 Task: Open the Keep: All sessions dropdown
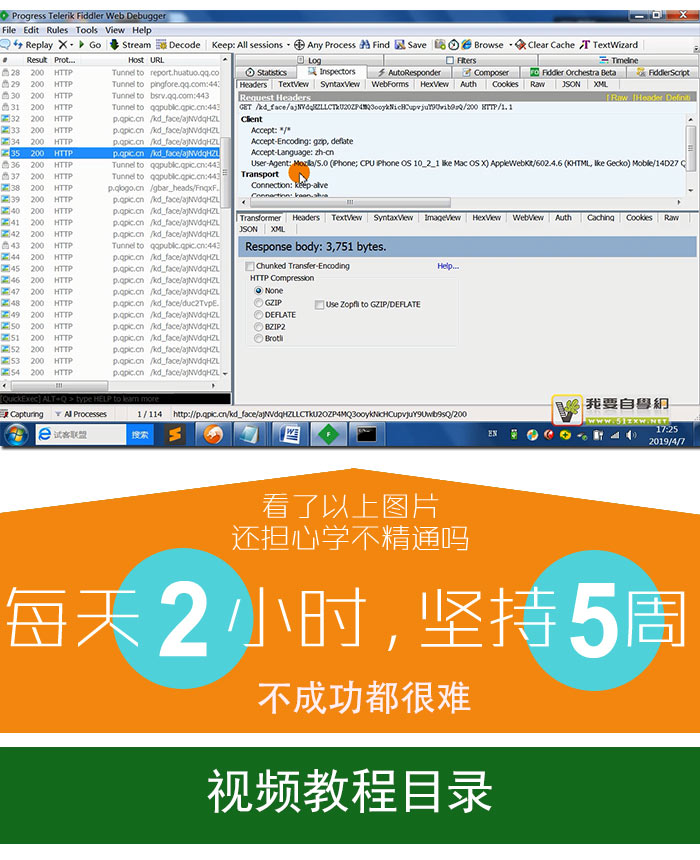pyautogui.click(x=251, y=45)
